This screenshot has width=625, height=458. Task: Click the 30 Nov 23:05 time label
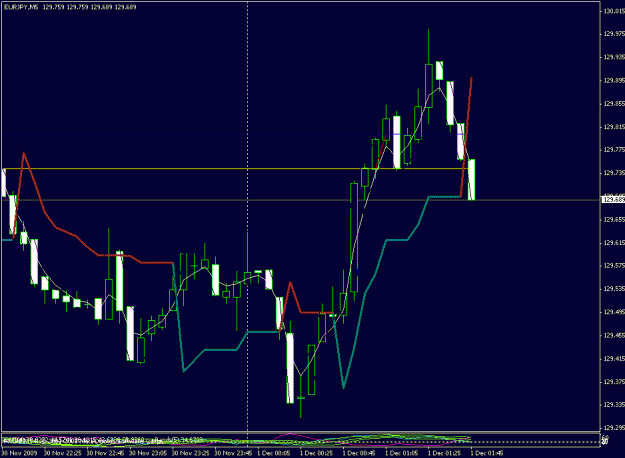pyautogui.click(x=148, y=453)
